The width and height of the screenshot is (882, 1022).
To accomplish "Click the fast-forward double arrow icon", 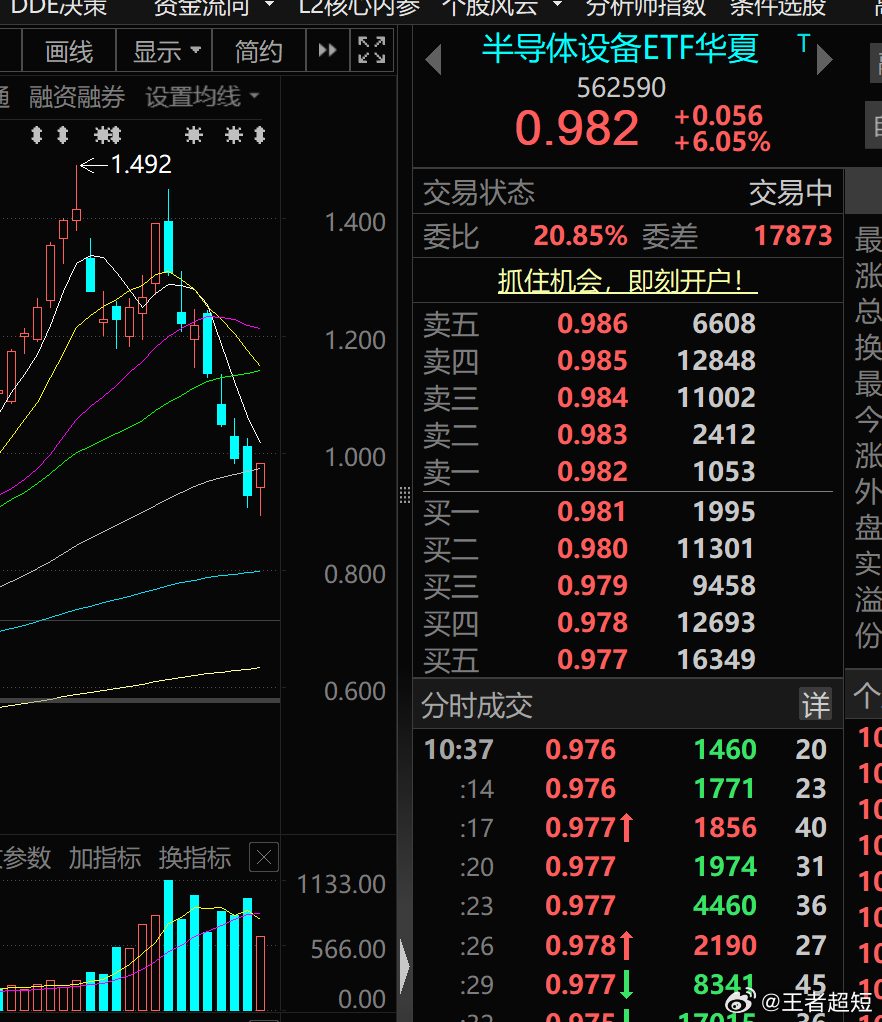I will [x=327, y=50].
